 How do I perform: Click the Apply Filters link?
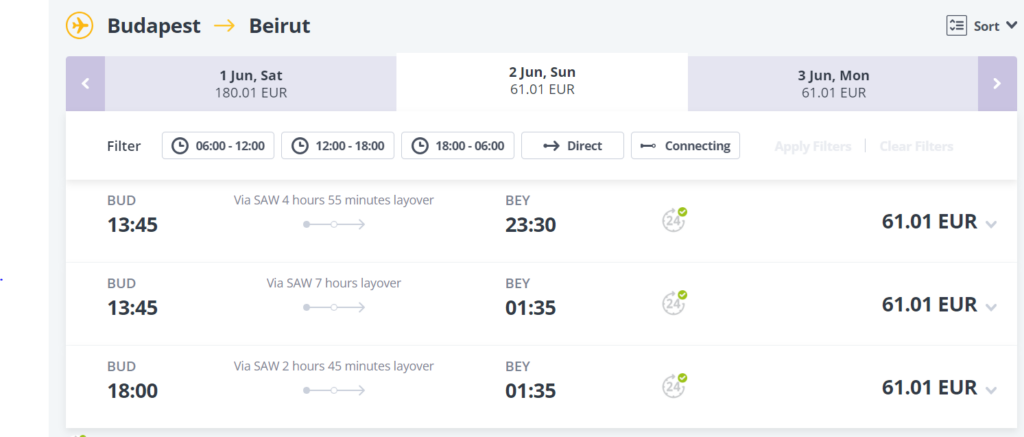pos(812,146)
